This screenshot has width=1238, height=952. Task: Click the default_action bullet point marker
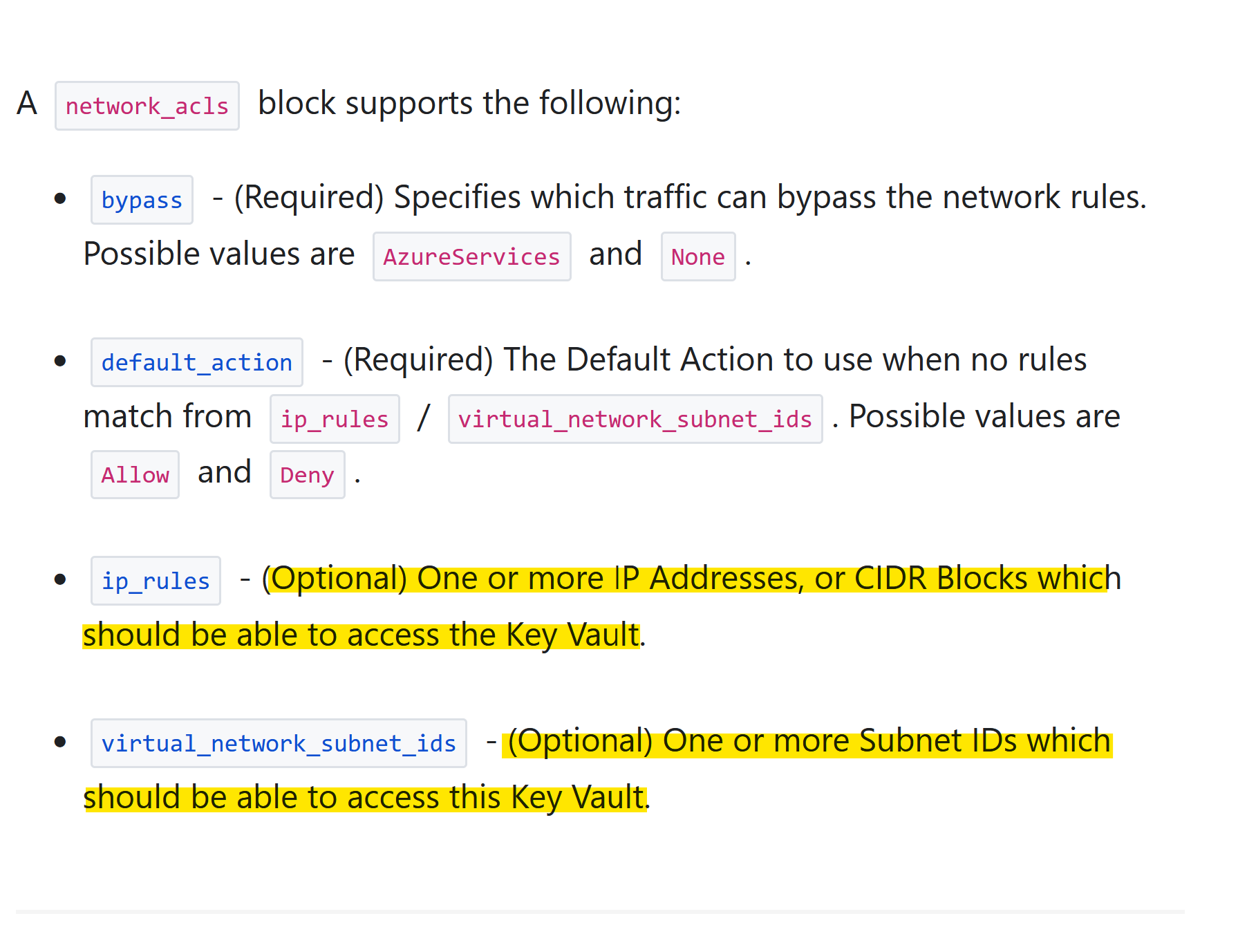pos(60,360)
